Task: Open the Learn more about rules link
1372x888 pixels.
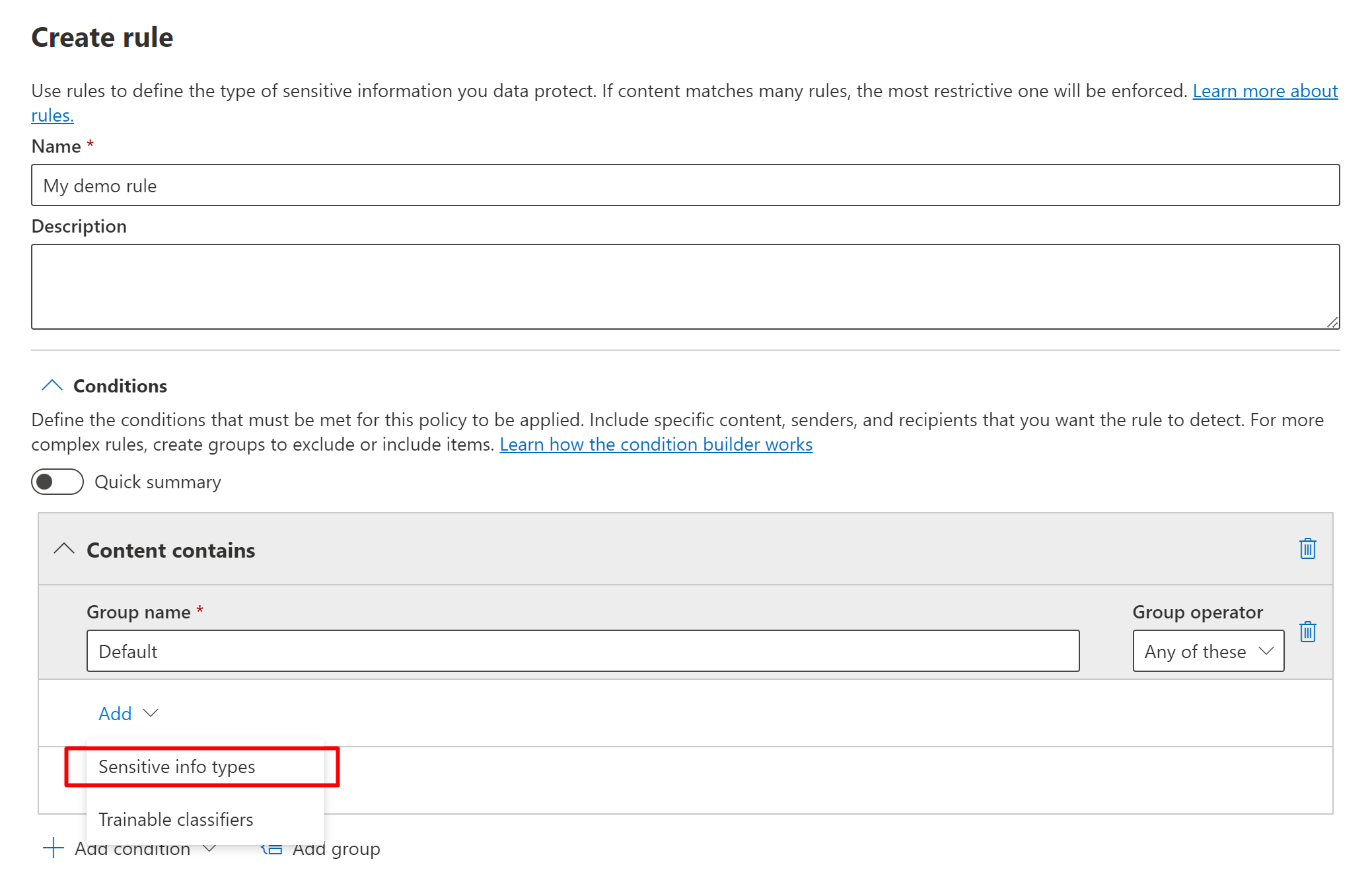Action: [1264, 91]
